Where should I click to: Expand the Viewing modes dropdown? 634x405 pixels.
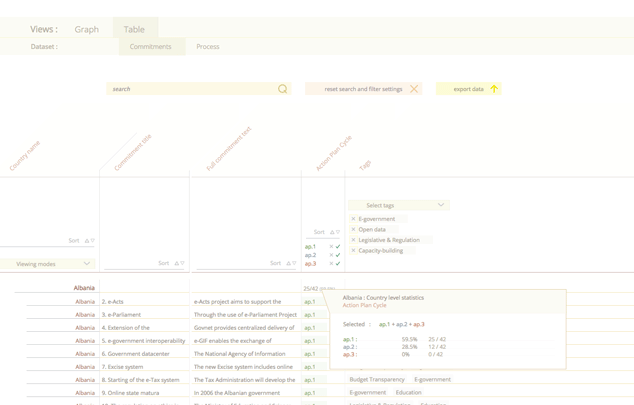click(x=53, y=264)
